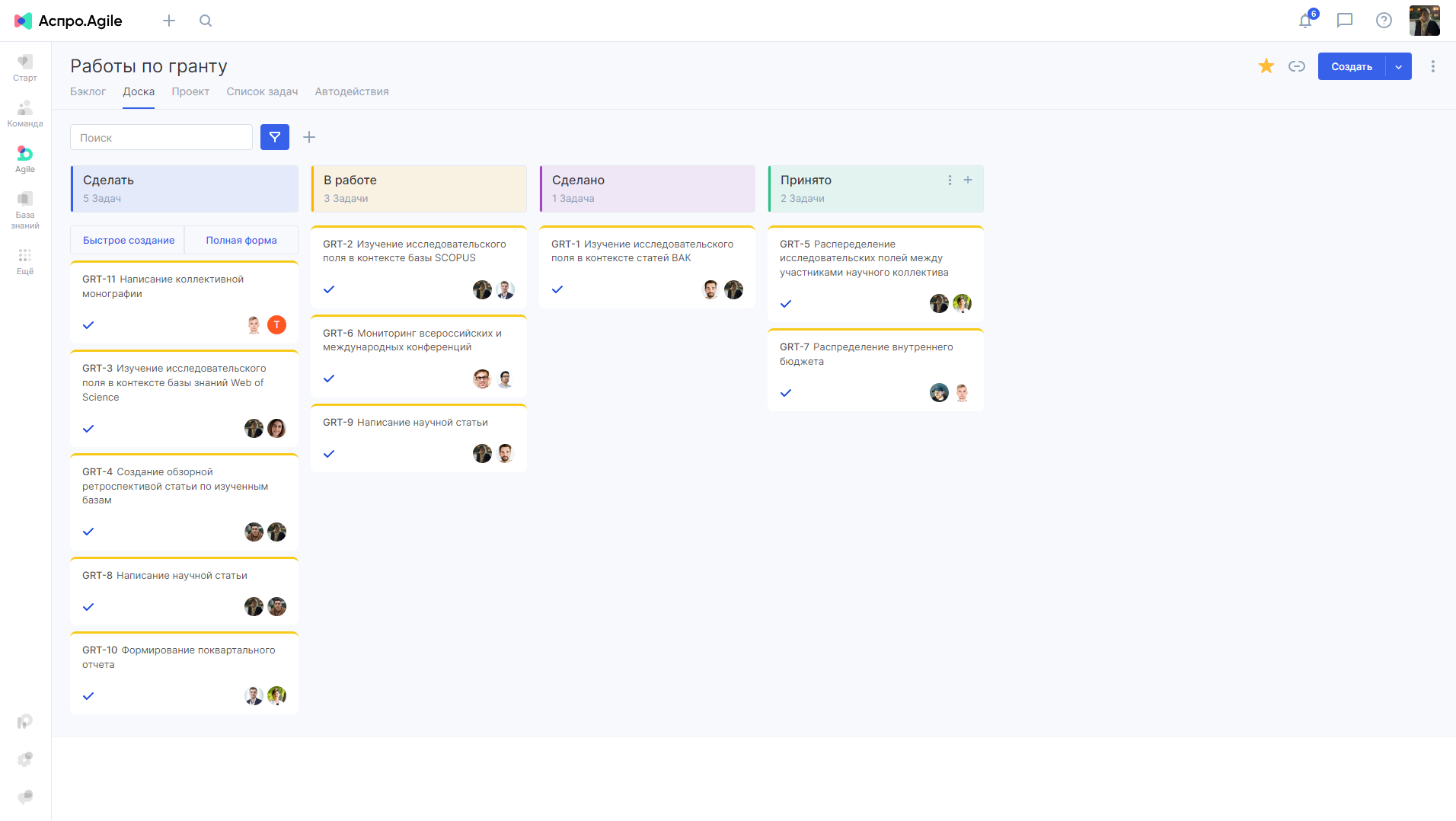Open project three-dot options menu
Image resolution: width=1456 pixels, height=821 pixels.
pyautogui.click(x=1433, y=66)
